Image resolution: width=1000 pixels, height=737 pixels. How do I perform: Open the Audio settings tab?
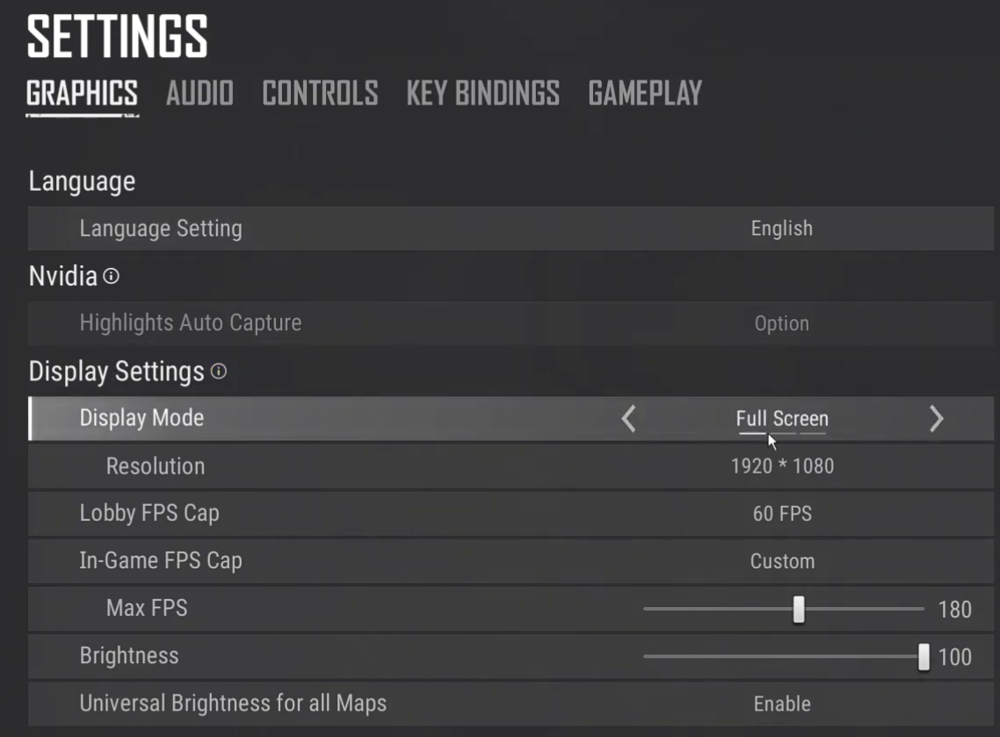pos(199,93)
